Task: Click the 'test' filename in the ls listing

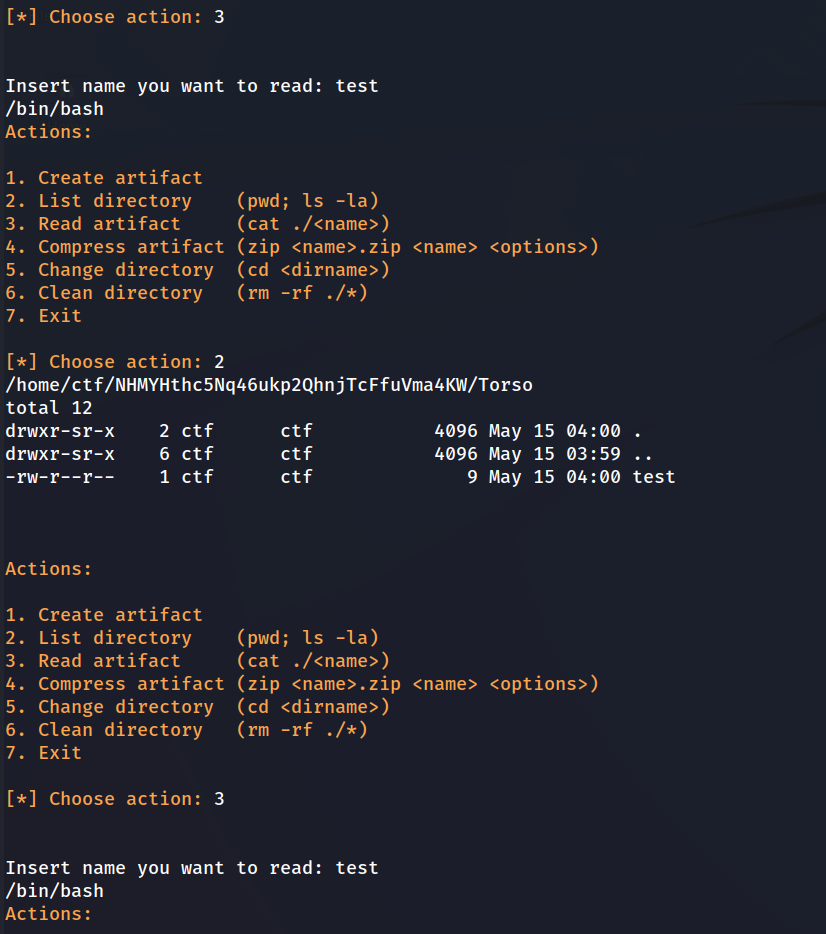Action: point(653,477)
